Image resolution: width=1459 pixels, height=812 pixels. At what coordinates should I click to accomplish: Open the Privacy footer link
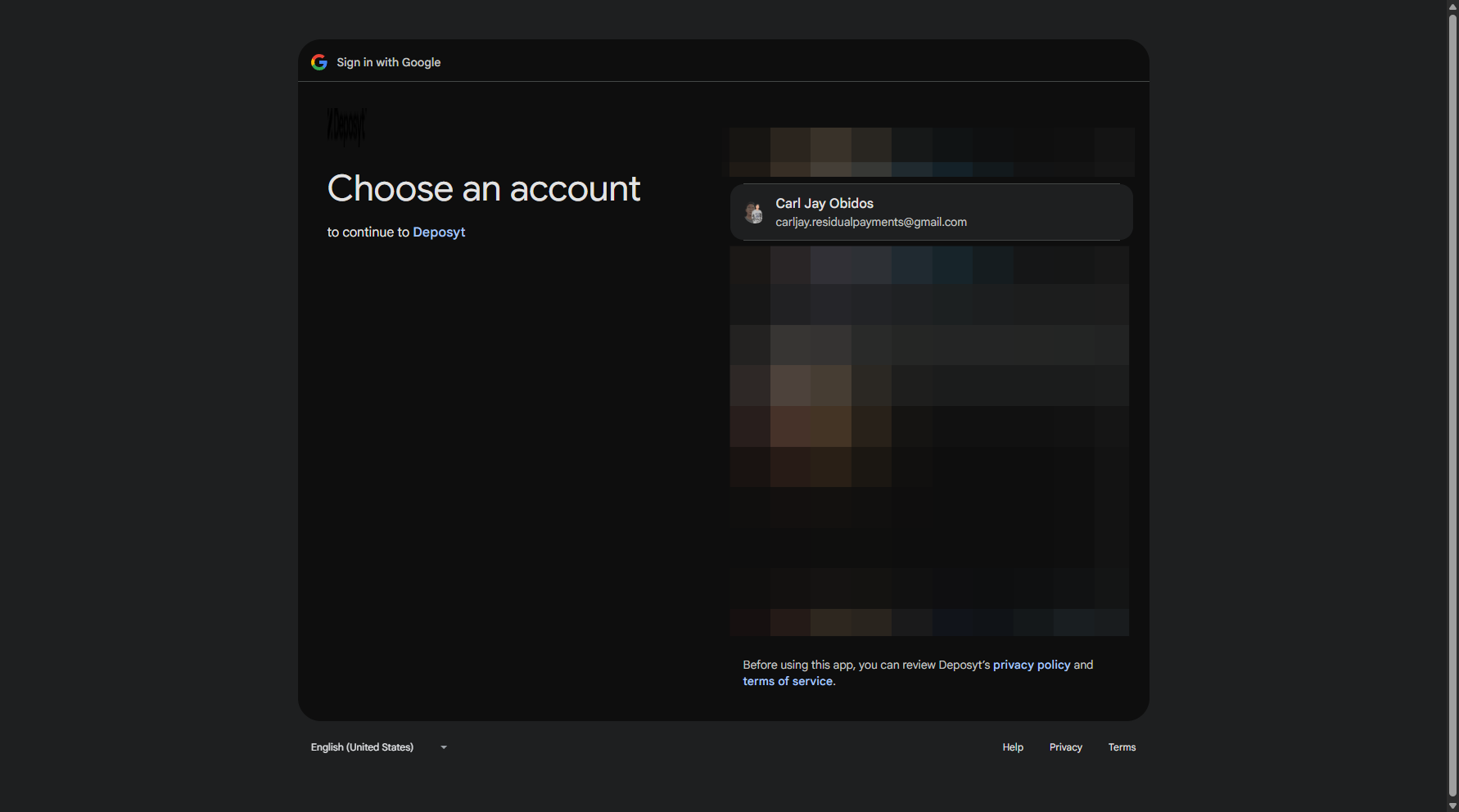(1066, 747)
